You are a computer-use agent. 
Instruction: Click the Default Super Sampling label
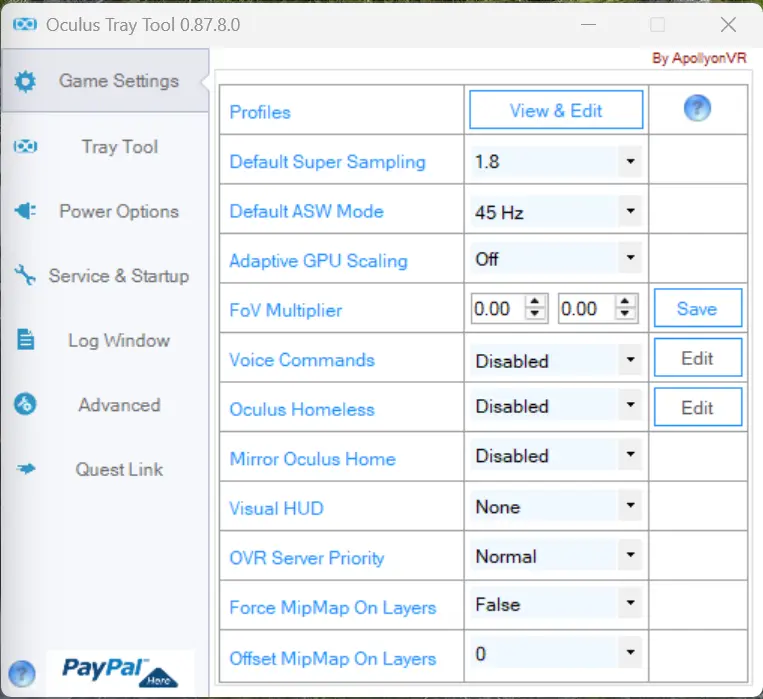(327, 162)
